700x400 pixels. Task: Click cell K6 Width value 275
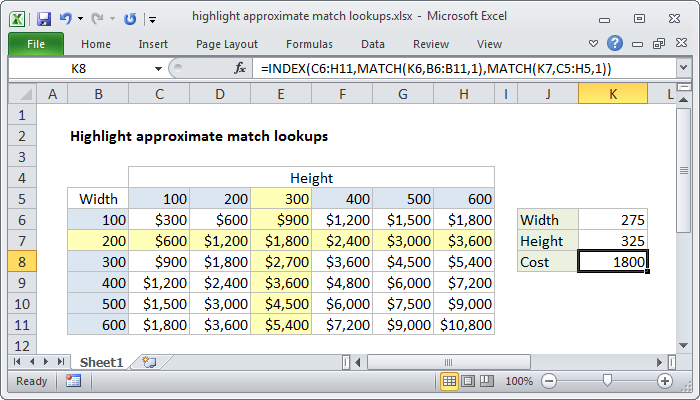613,220
